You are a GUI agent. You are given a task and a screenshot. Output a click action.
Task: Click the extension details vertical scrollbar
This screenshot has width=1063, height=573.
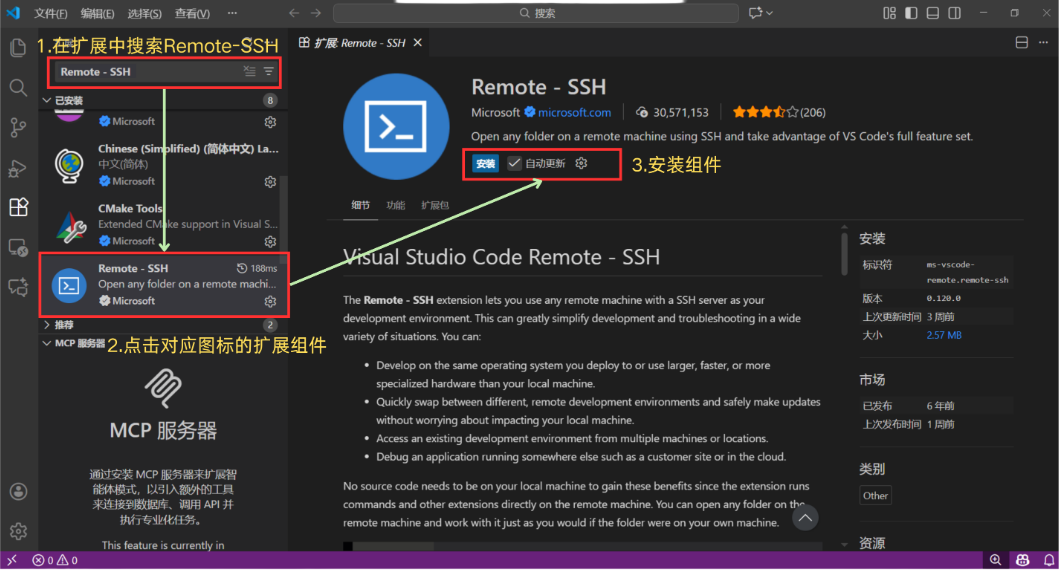coord(844,252)
